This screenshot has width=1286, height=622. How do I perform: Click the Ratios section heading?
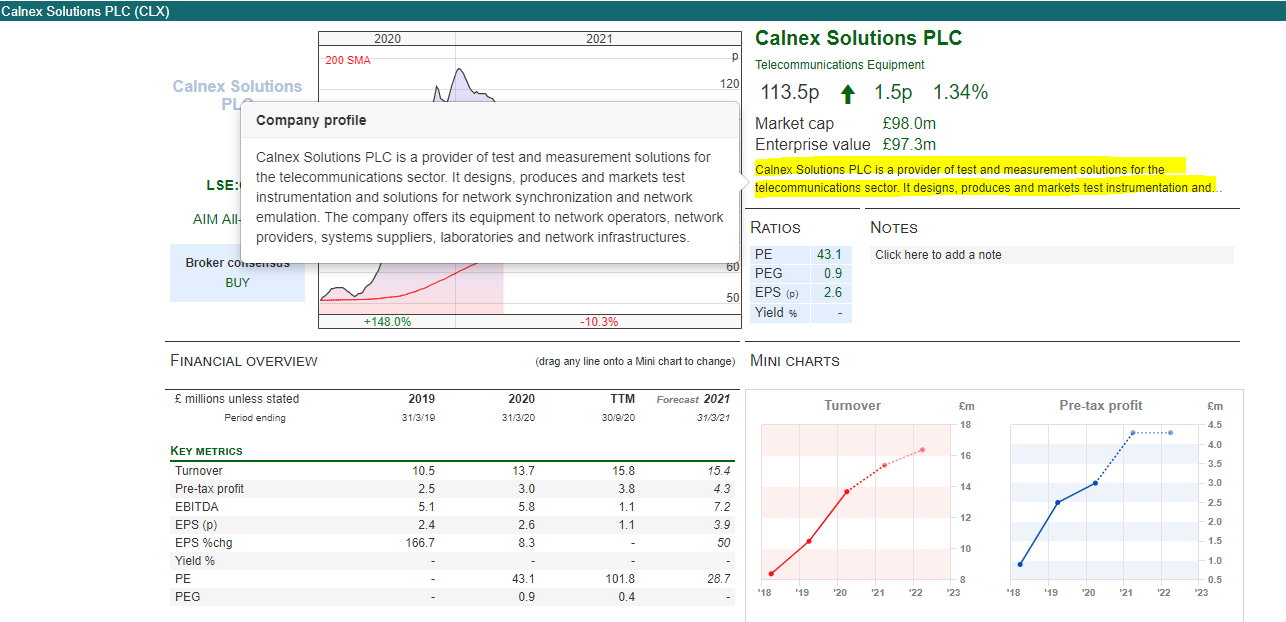(775, 228)
